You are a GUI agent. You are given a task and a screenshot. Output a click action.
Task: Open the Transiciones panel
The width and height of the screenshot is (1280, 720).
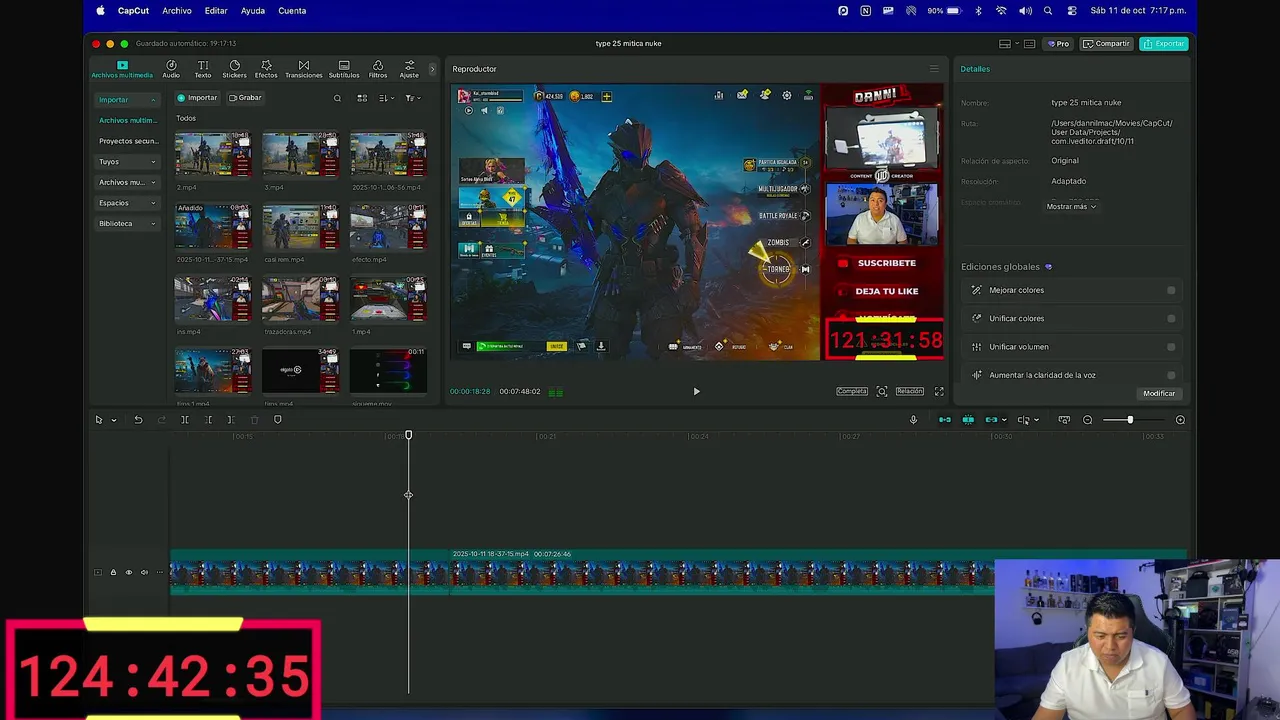coord(304,69)
